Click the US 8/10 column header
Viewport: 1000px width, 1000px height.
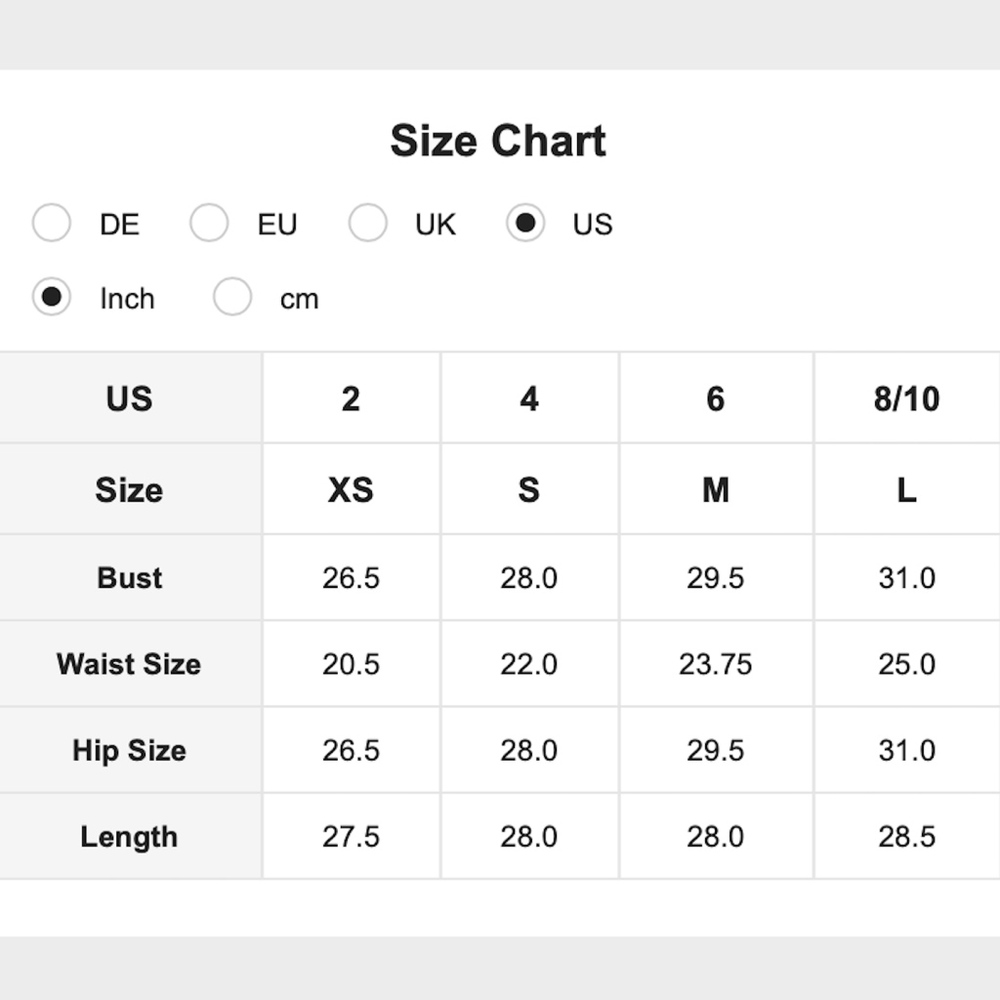(x=906, y=399)
